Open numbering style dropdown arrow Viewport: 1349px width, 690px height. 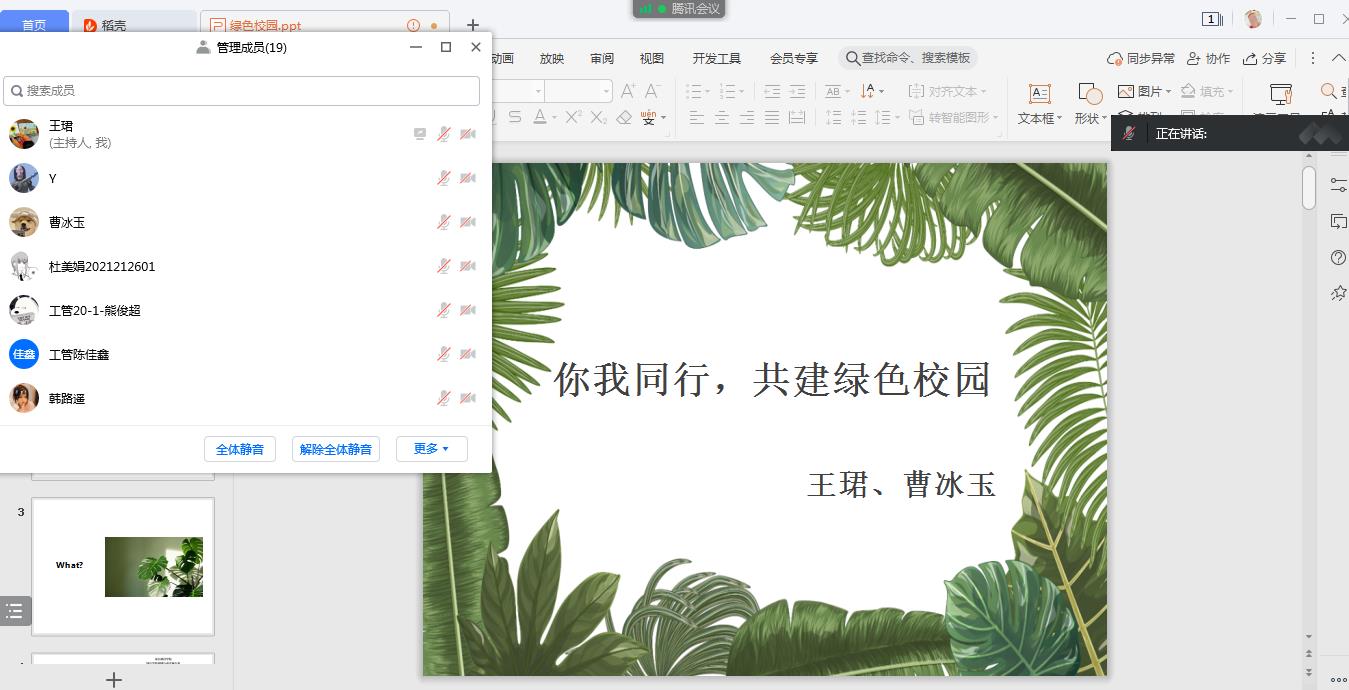click(x=742, y=92)
